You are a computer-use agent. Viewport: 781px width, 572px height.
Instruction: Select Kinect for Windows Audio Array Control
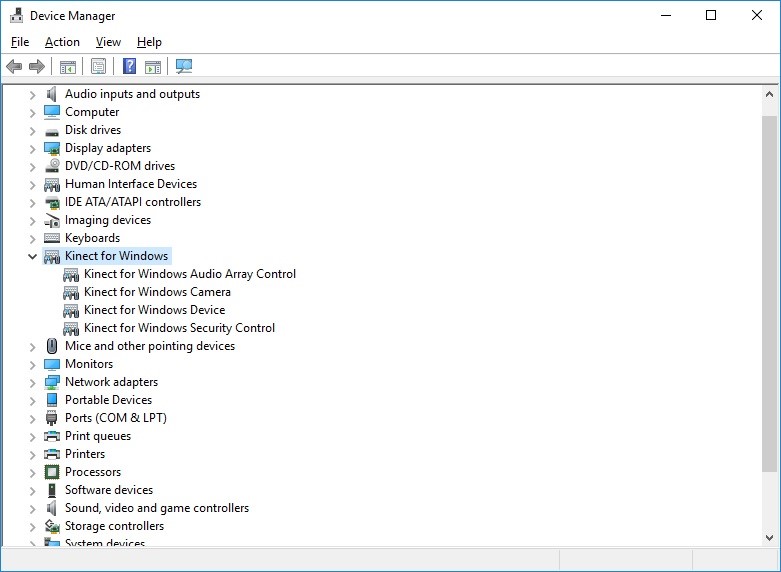coord(190,274)
